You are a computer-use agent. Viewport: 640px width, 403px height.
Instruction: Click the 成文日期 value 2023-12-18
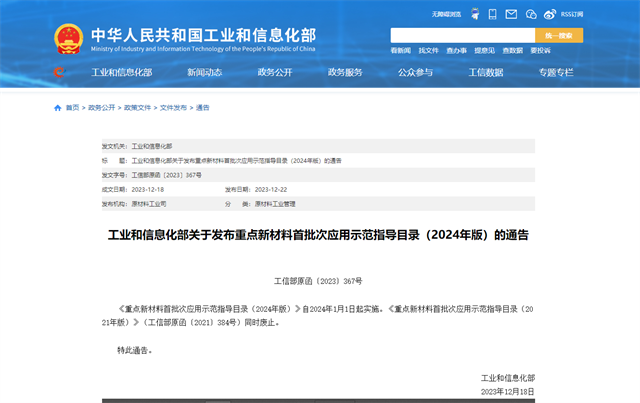tap(148, 189)
